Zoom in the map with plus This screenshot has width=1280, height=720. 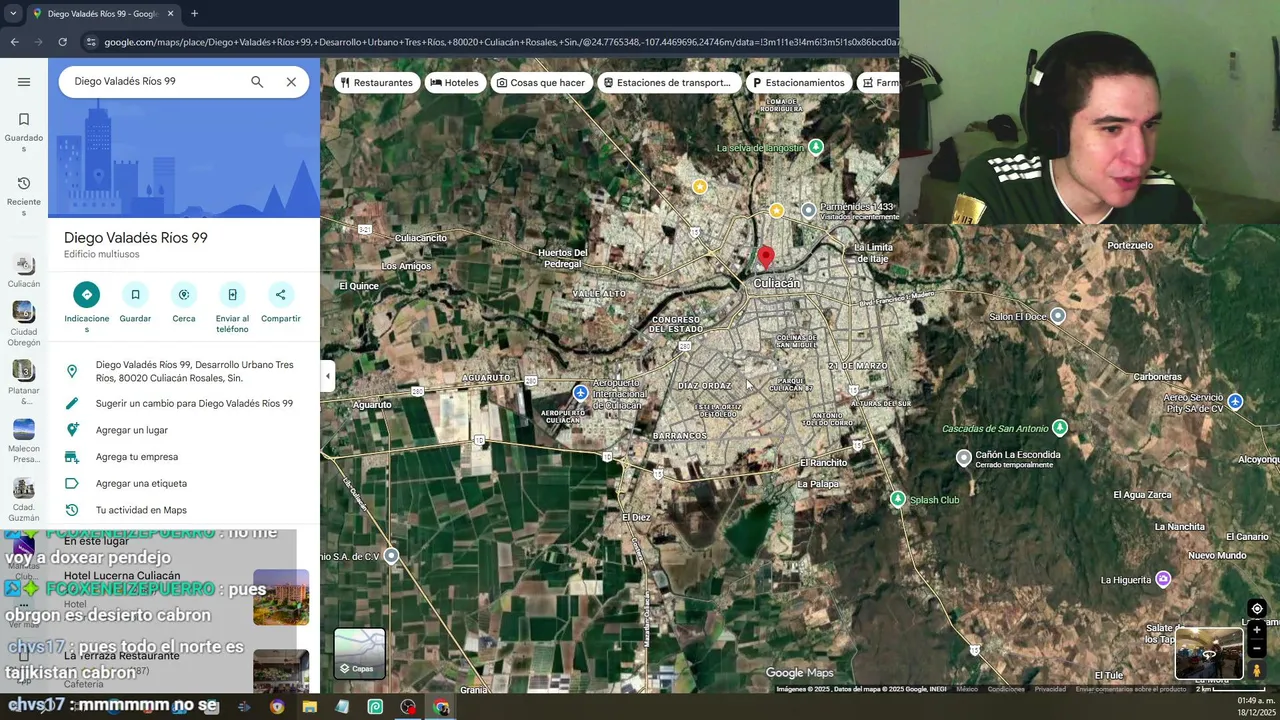(1257, 630)
